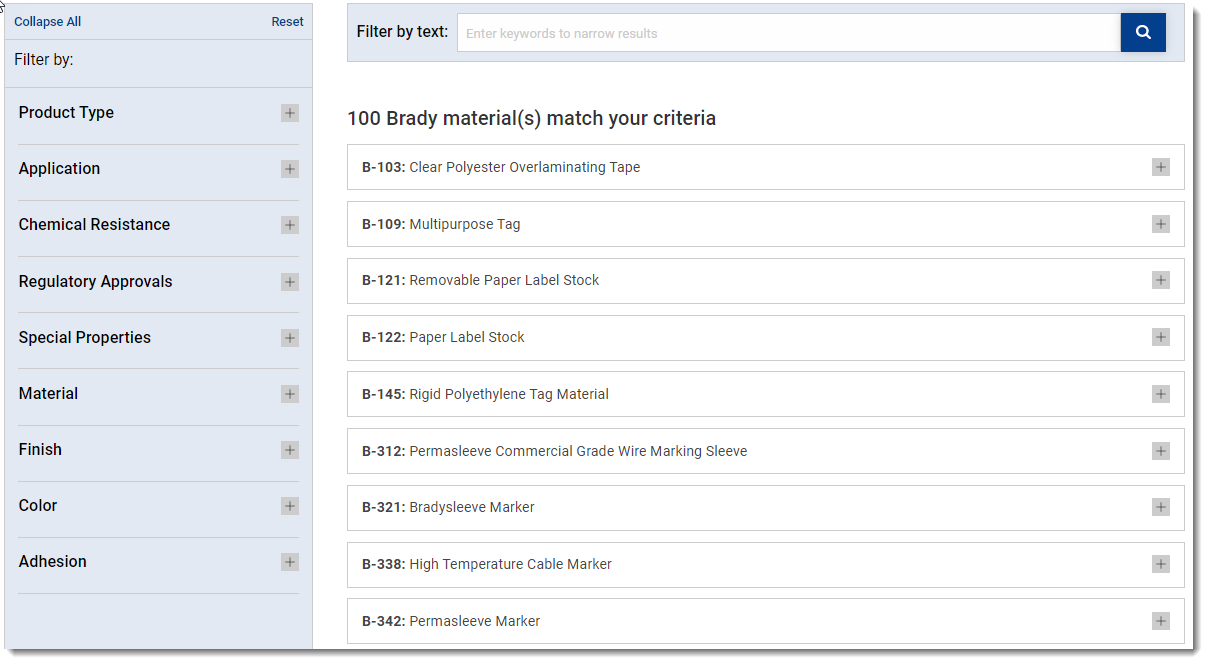Open B-109 Multipurpose Tag entry
Image resolution: width=1208 pixels, height=664 pixels.
(765, 224)
